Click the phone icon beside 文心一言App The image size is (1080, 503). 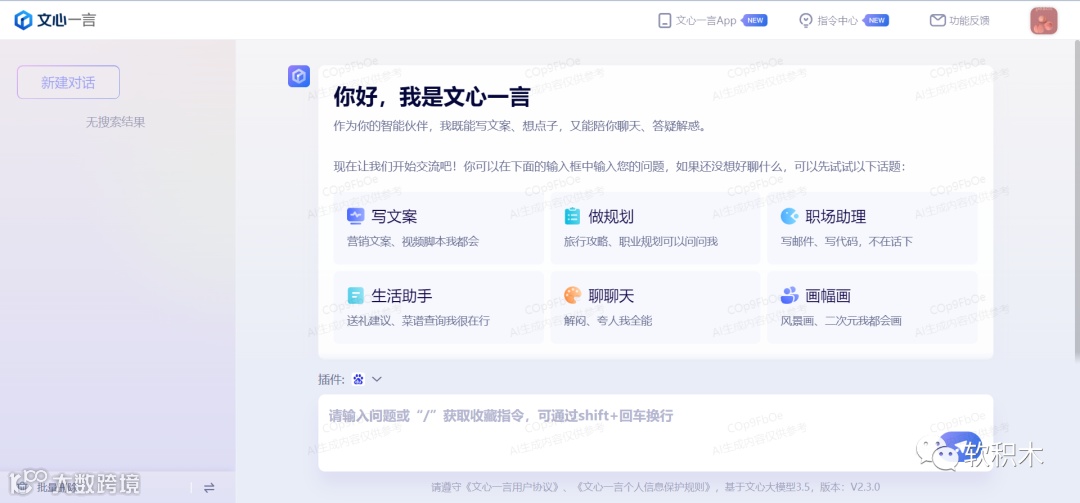[665, 21]
